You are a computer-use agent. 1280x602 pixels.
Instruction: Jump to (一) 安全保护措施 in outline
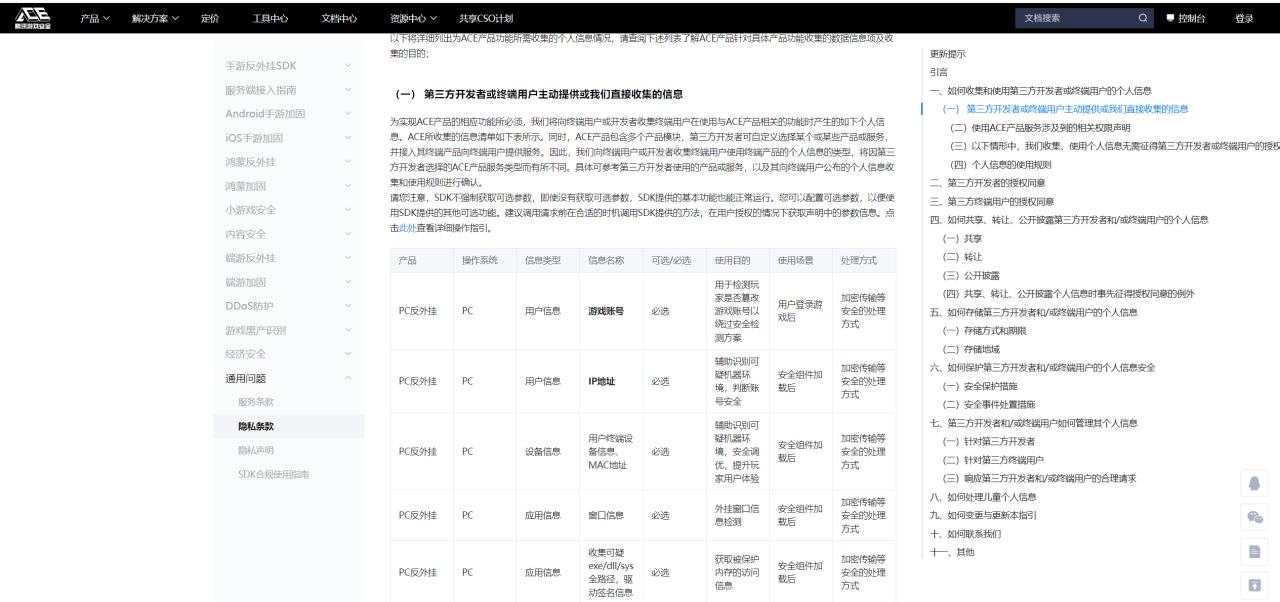pos(980,386)
